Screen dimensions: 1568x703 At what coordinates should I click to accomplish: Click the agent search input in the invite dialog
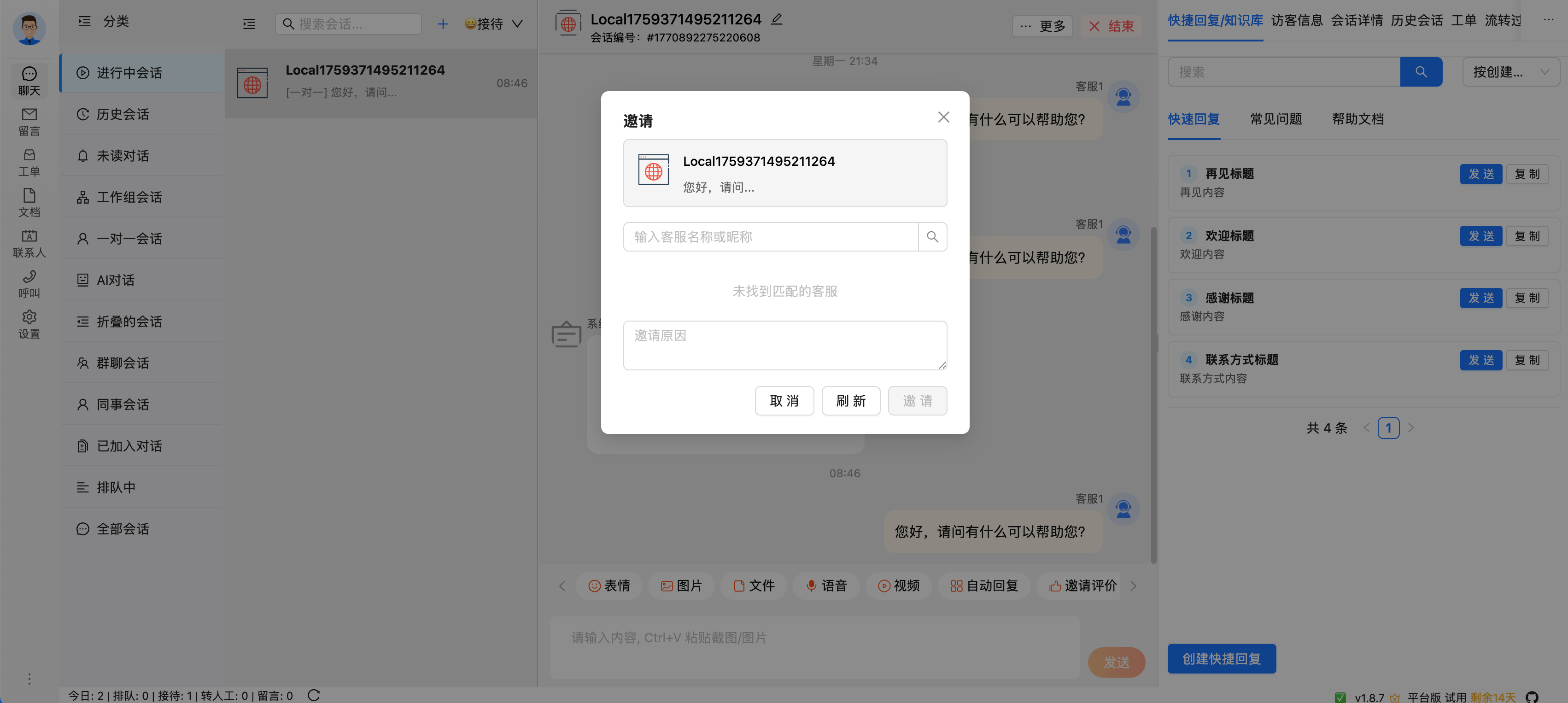click(770, 237)
